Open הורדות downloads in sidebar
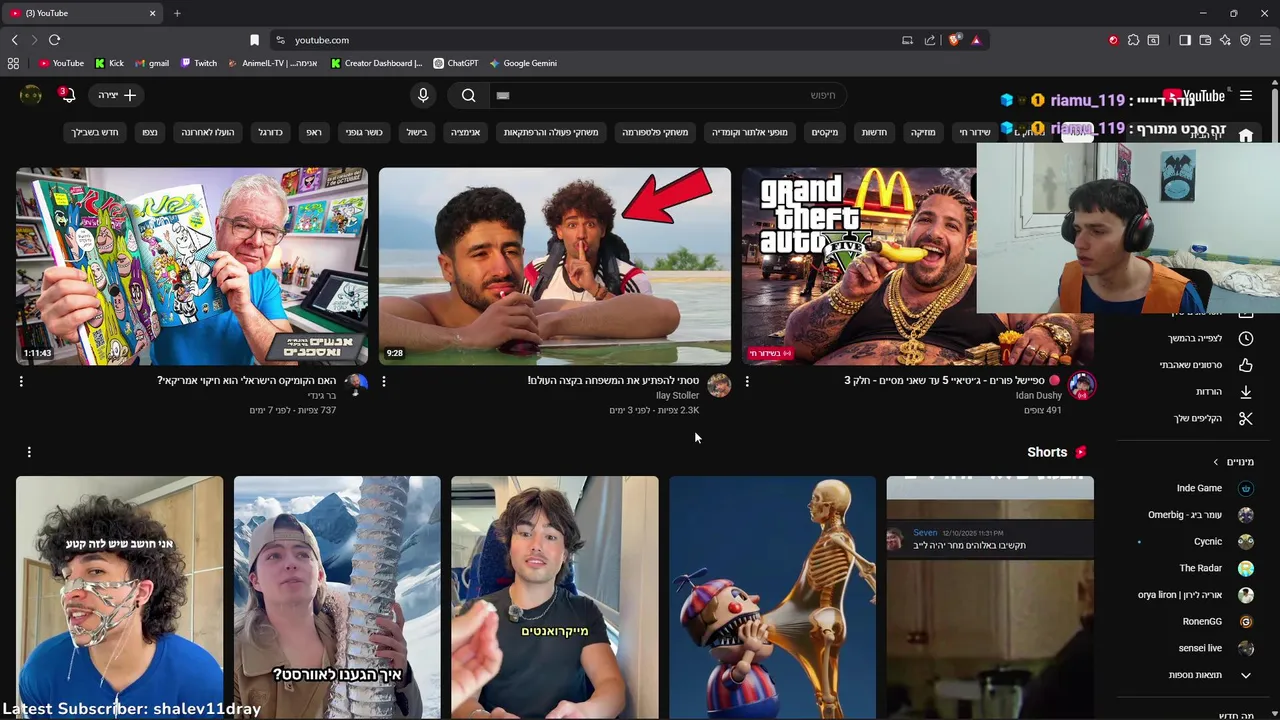Viewport: 1280px width, 720px height. [x=1194, y=392]
